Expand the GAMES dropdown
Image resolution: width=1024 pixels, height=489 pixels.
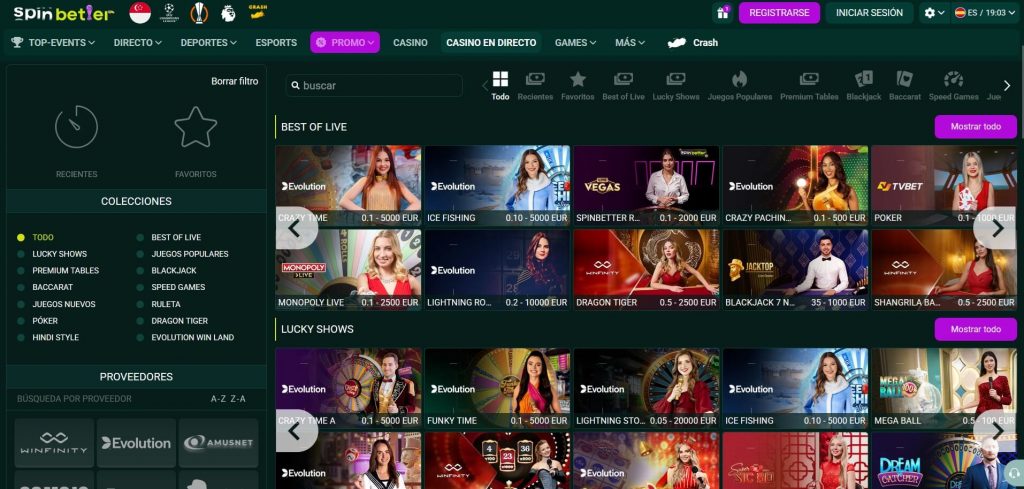(x=575, y=42)
